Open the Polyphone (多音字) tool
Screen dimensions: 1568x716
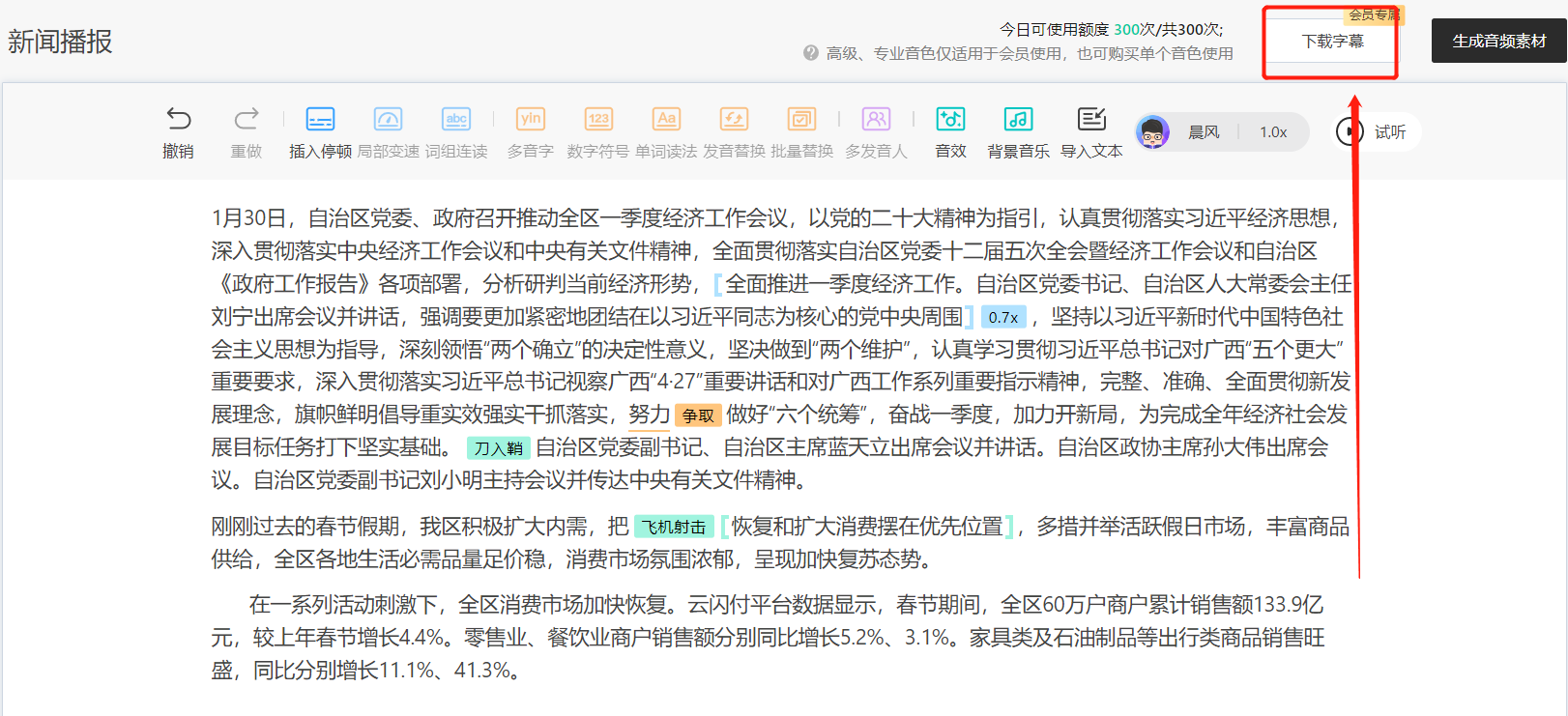tap(531, 120)
